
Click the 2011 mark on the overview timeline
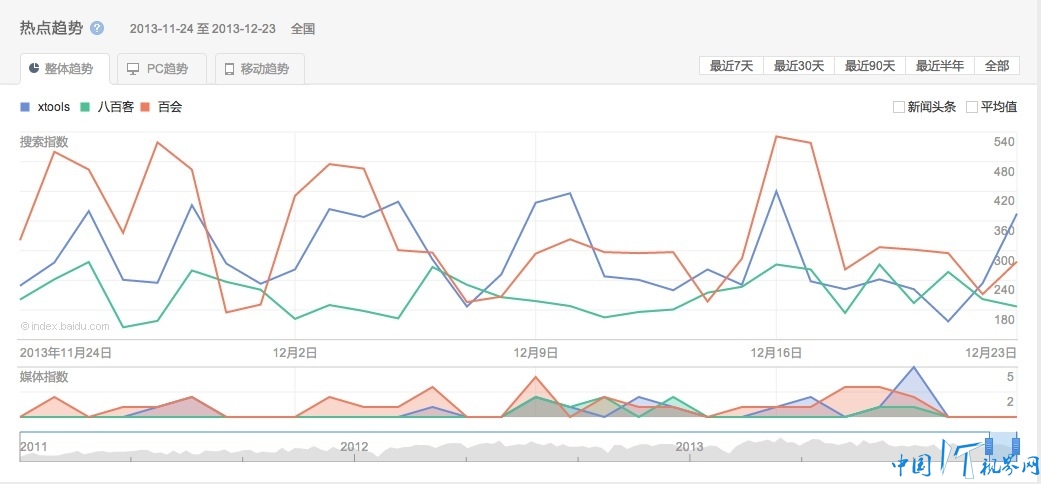pyautogui.click(x=34, y=446)
